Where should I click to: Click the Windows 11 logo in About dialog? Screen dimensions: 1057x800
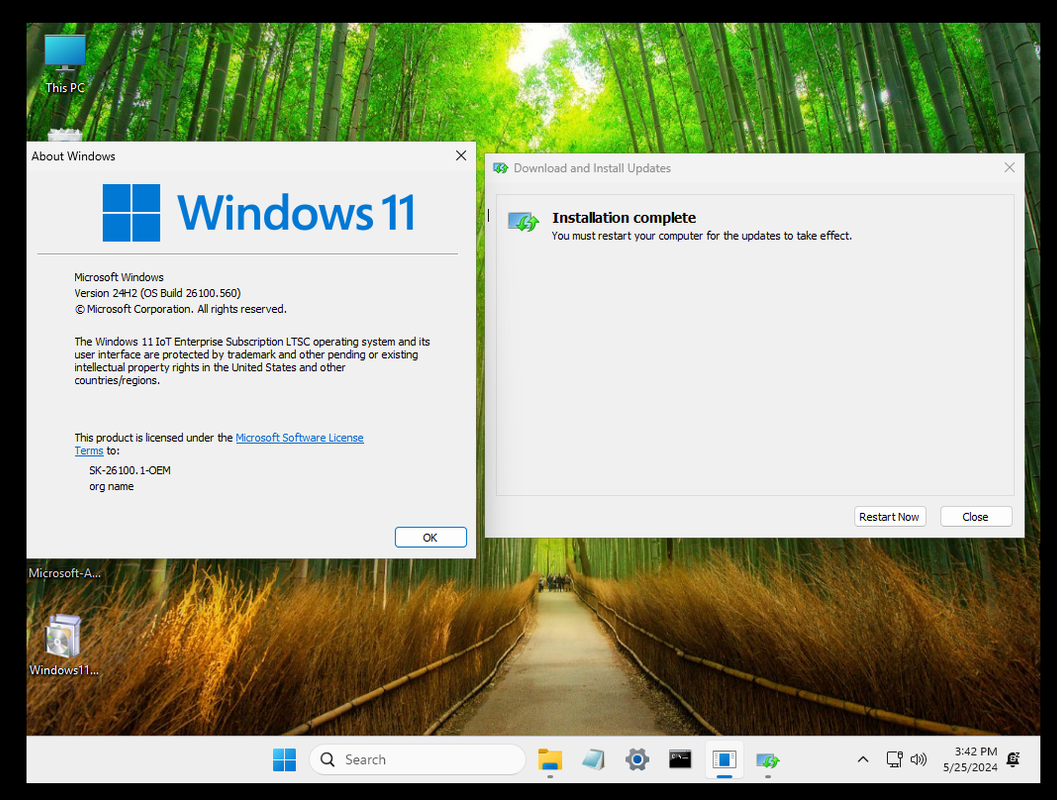[x=259, y=213]
